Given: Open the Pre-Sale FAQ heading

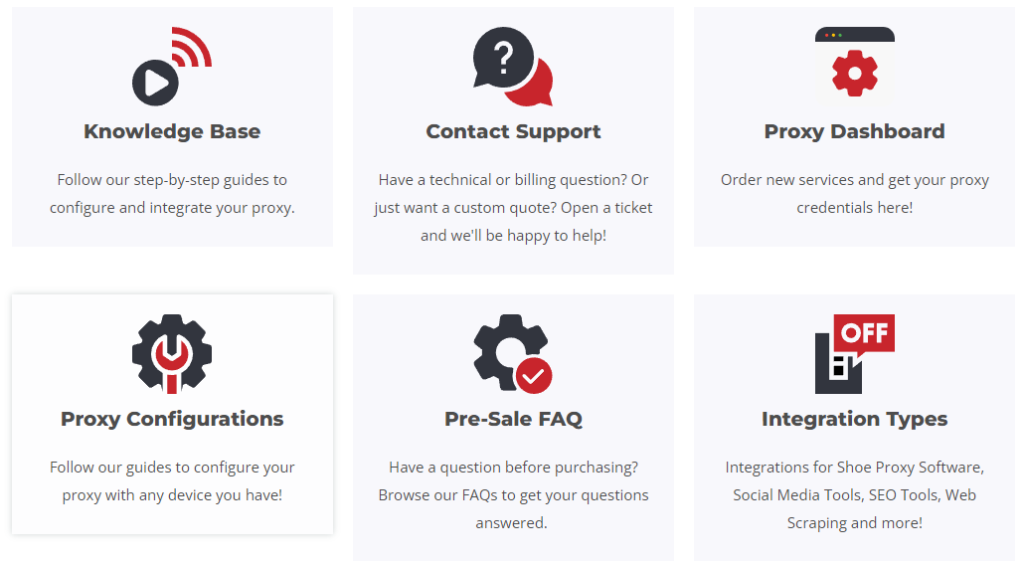Looking at the screenshot, I should coord(513,419).
